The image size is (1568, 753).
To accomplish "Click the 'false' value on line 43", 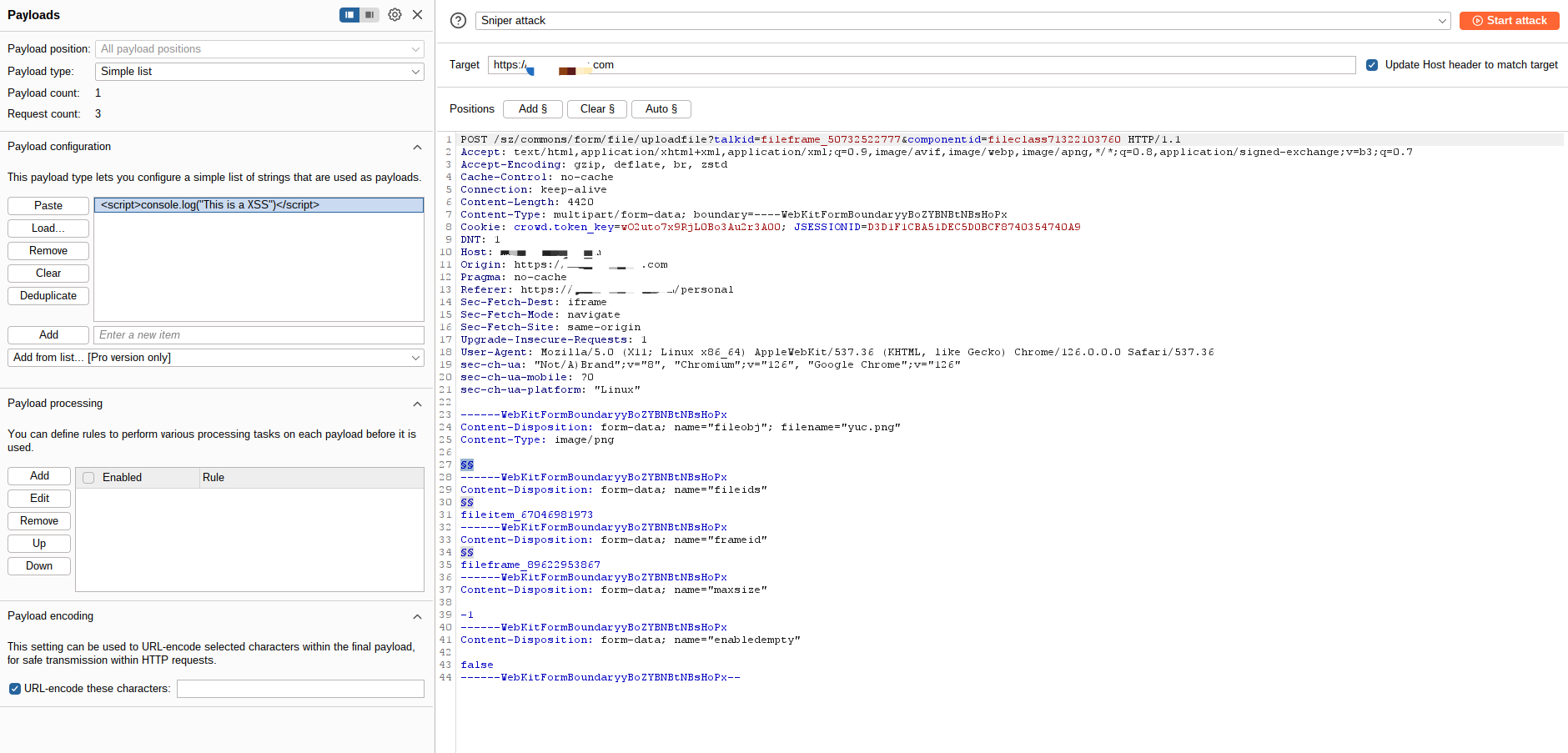I will click(x=477, y=665).
